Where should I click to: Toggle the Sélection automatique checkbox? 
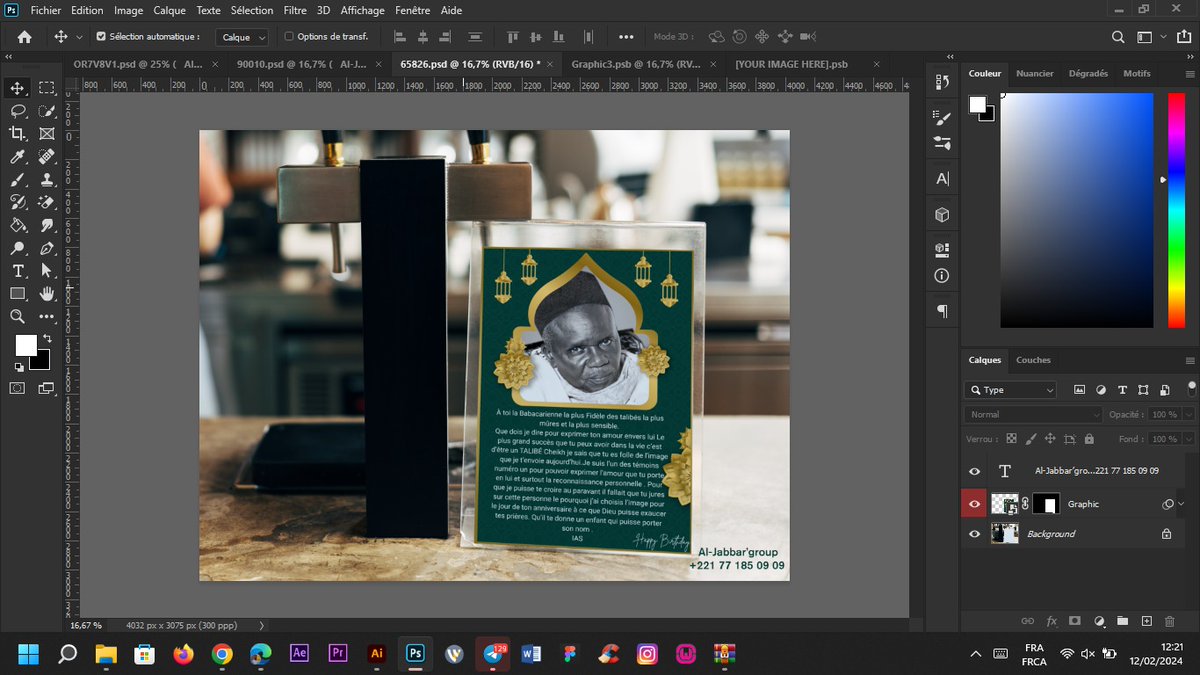101,37
